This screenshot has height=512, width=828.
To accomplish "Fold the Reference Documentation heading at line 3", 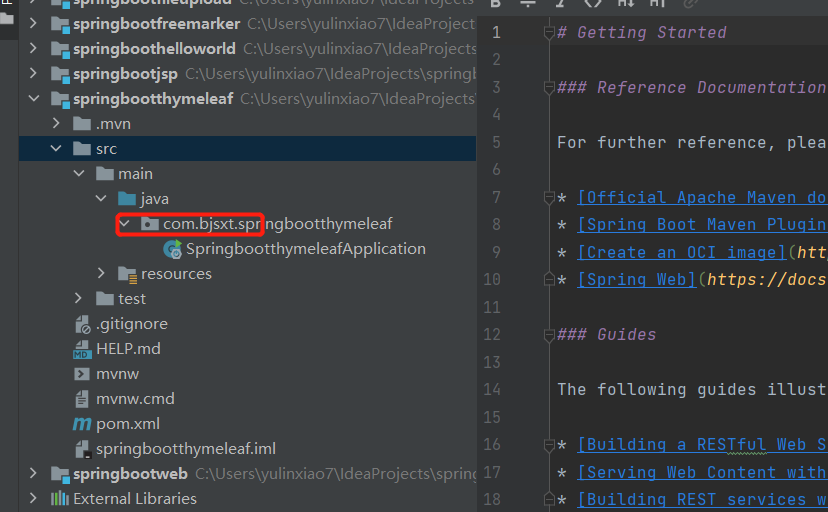I will coord(549,88).
